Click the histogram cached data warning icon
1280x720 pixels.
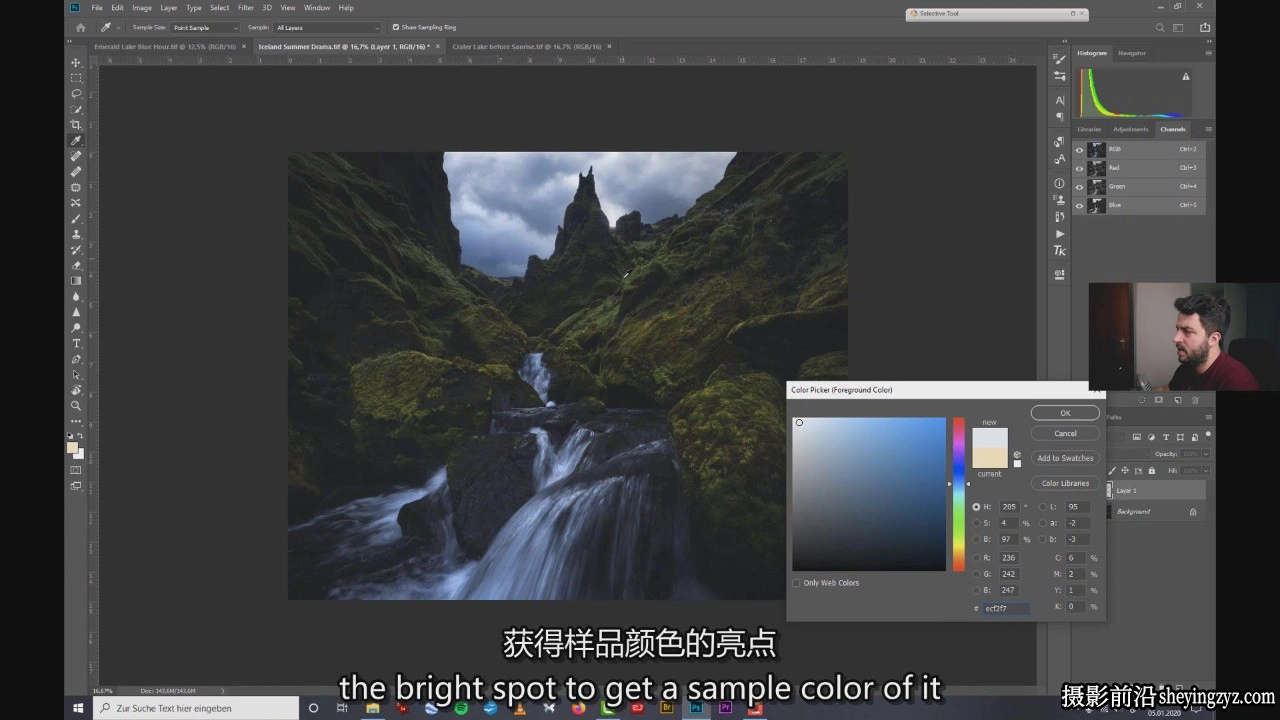coord(1186,76)
